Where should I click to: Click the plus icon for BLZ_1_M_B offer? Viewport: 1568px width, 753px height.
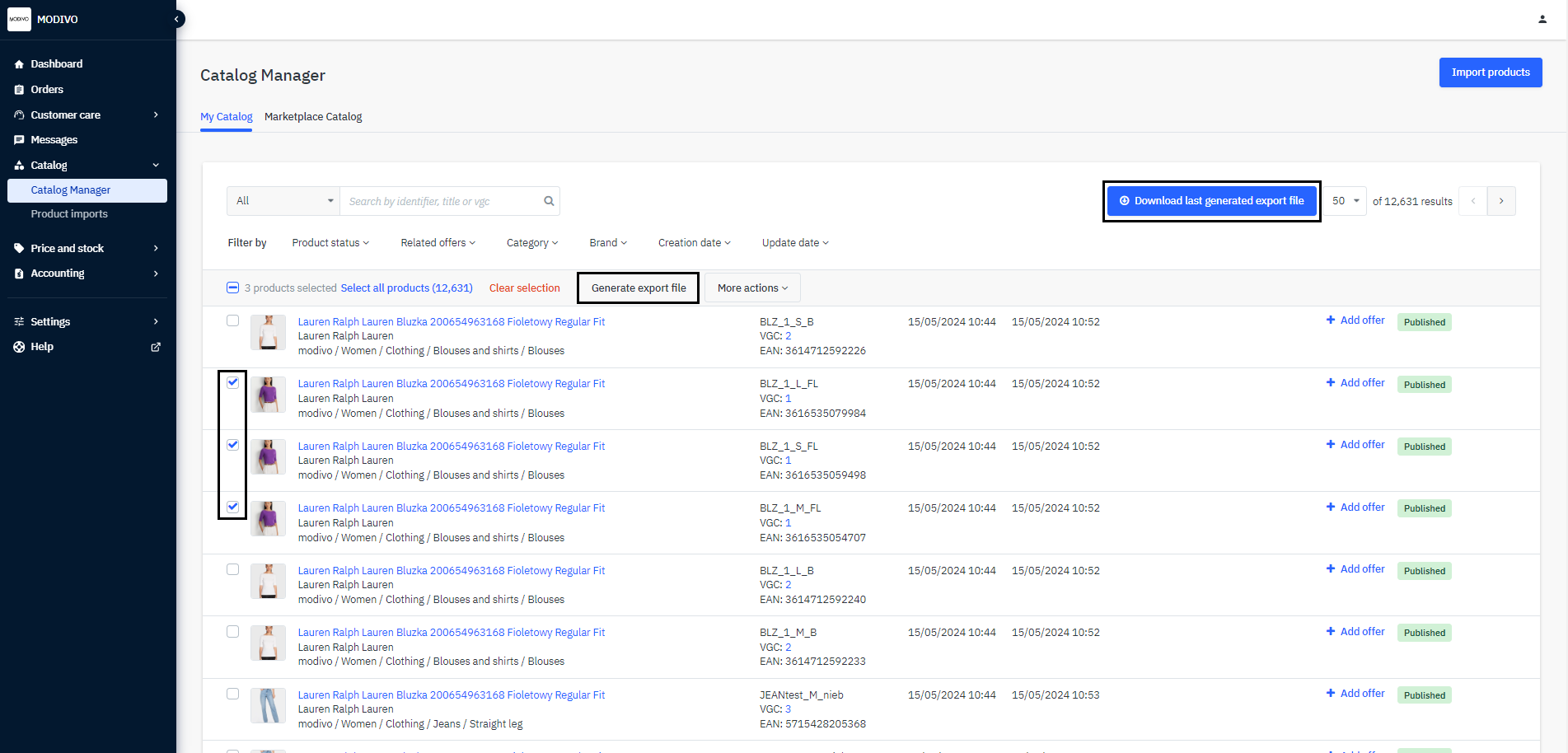click(x=1331, y=631)
